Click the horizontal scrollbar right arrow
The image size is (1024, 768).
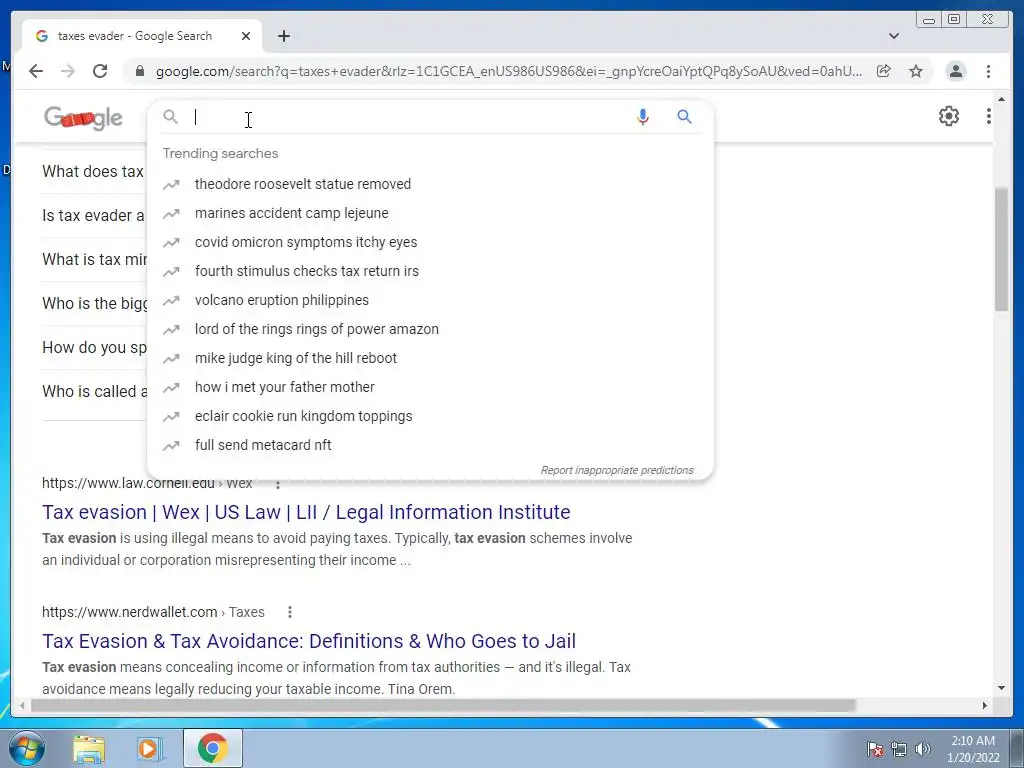click(985, 705)
